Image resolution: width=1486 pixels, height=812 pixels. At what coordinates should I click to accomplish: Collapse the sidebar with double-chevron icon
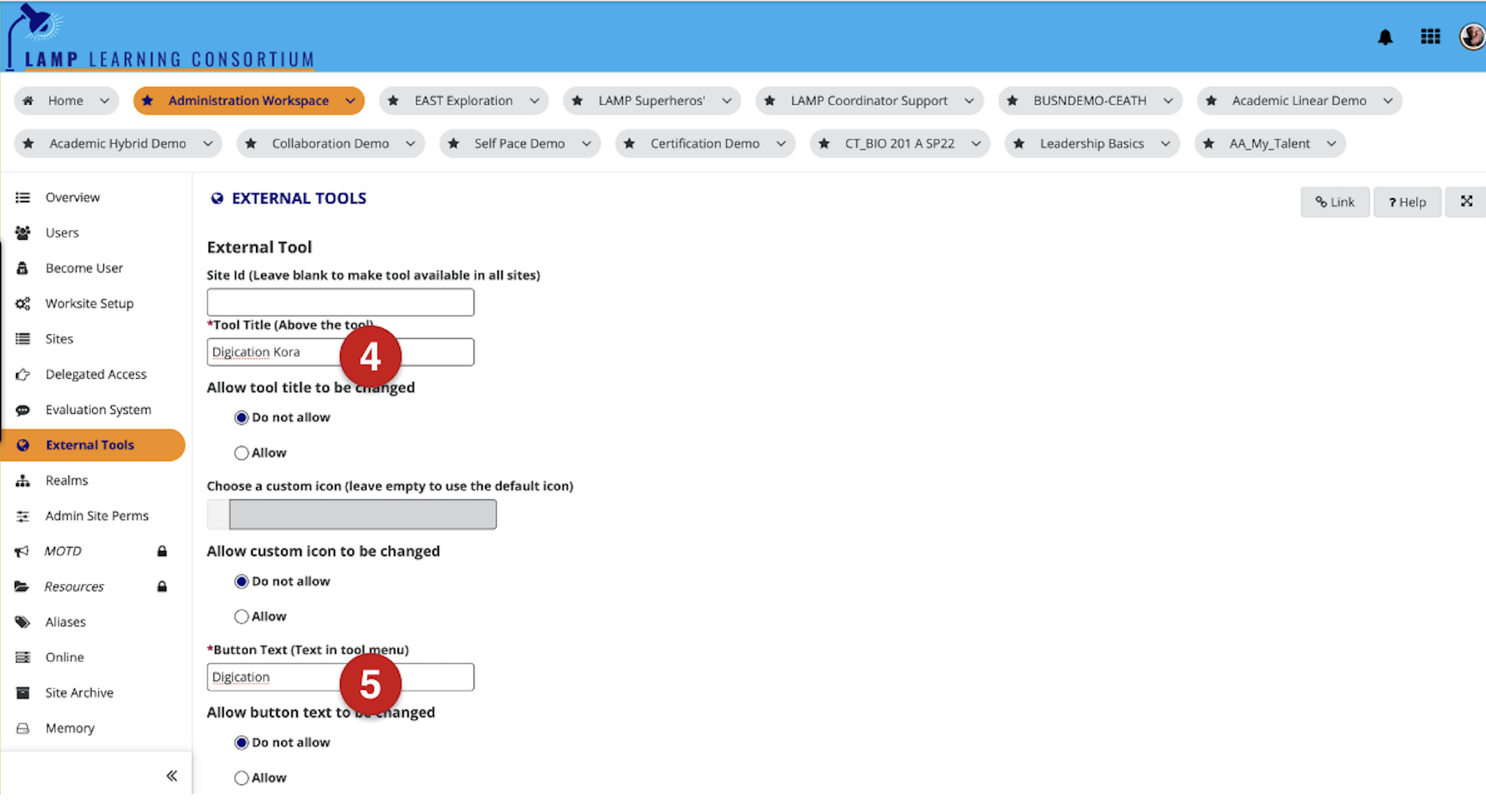click(172, 776)
